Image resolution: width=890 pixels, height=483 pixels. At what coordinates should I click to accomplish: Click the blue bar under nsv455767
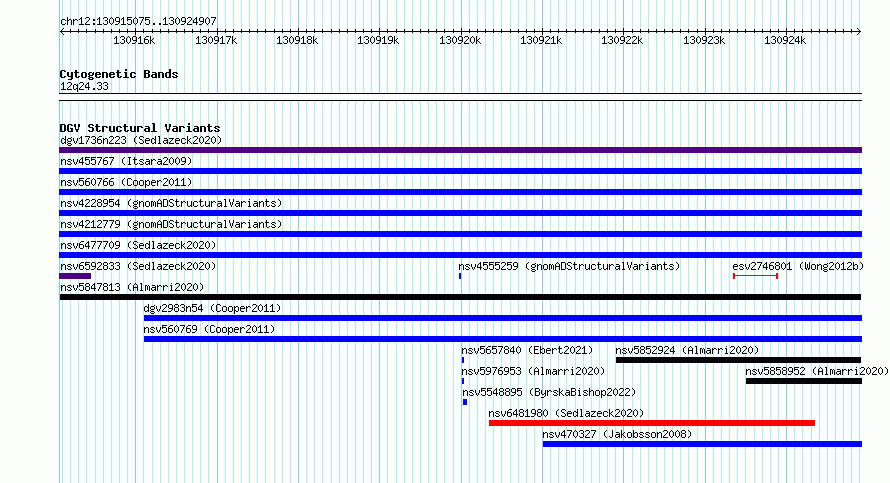click(460, 171)
